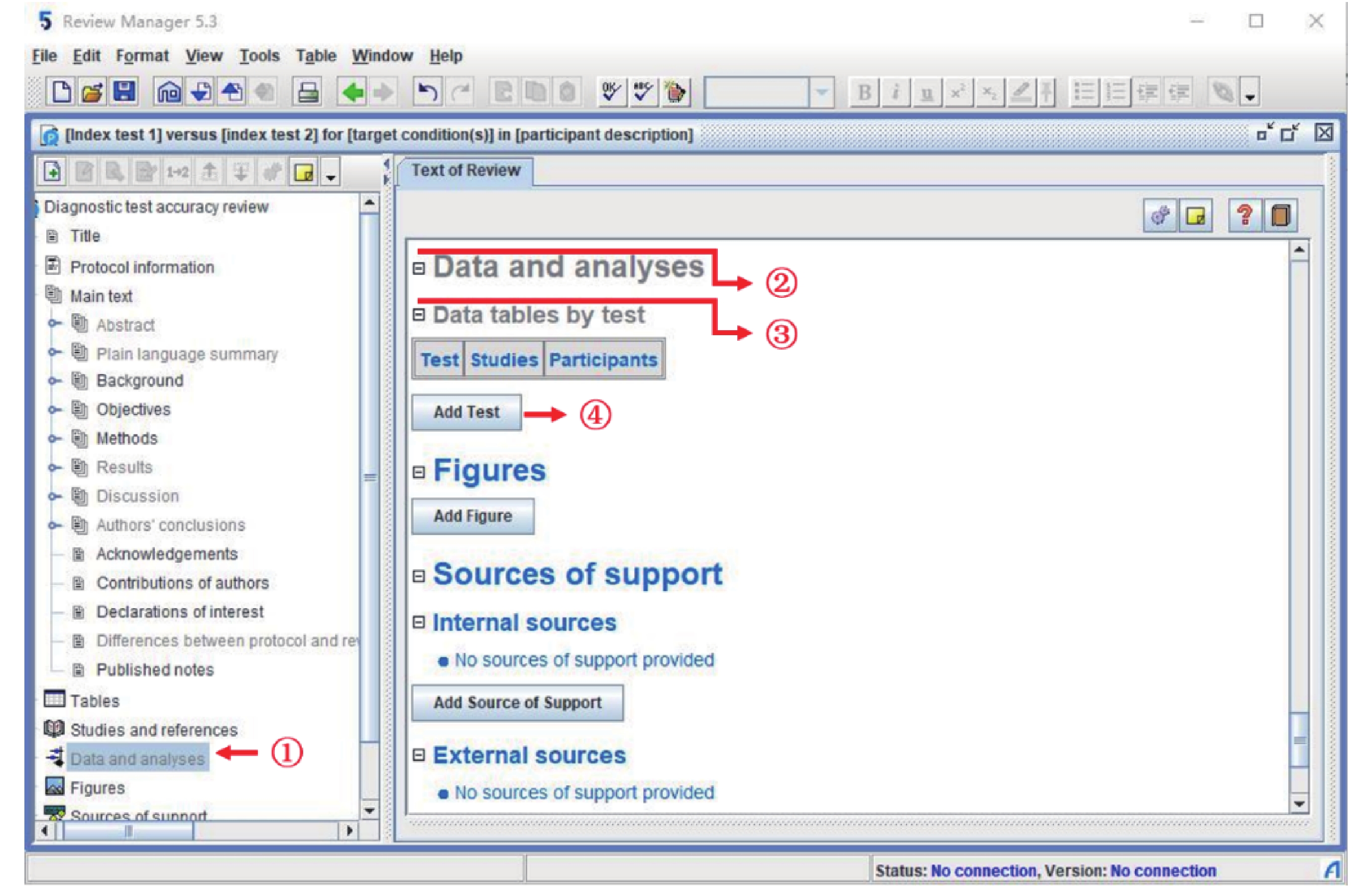Viewport: 1372px width, 887px height.
Task: Select Protocol information in the outline tree
Action: click(142, 267)
